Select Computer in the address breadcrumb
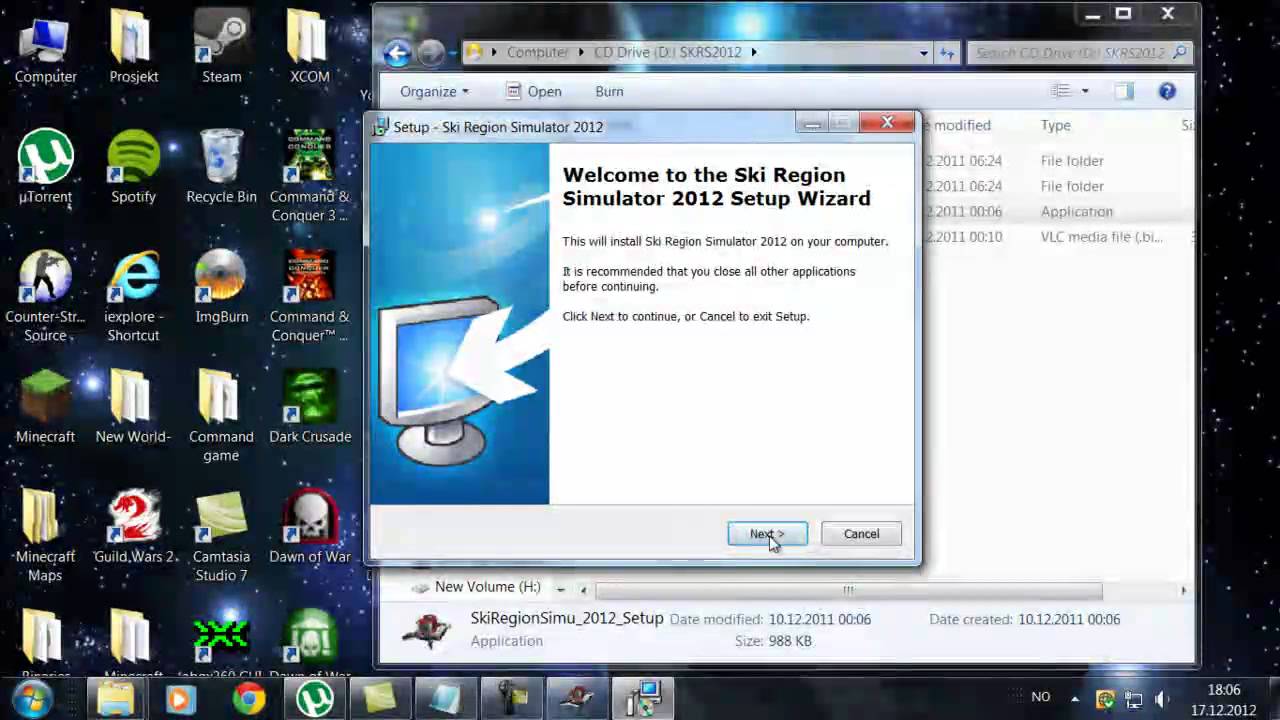Screen dimensions: 1280x720 pyautogui.click(x=537, y=52)
